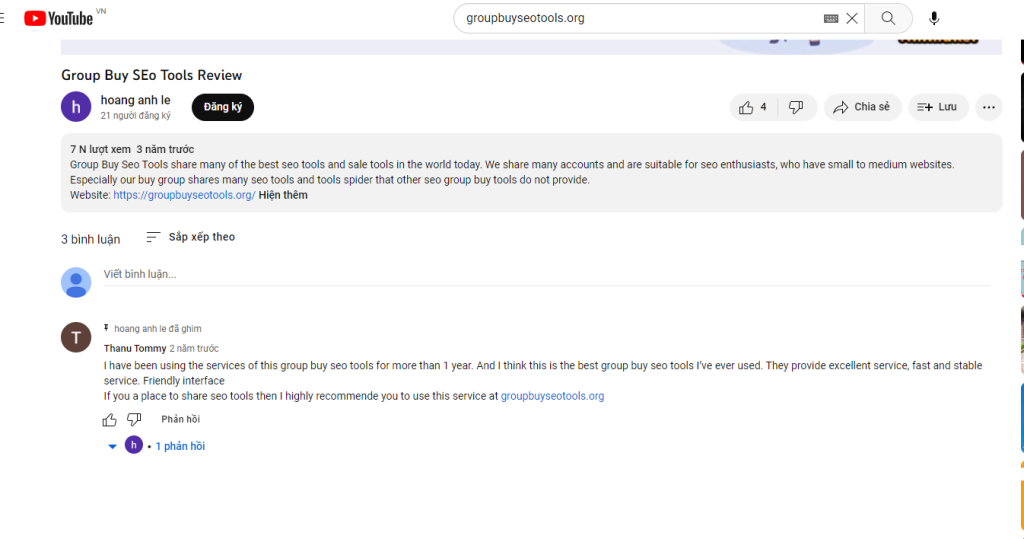1024x539 pixels.
Task: Open the Sắp xếp theo sort dropdown
Action: 191,237
